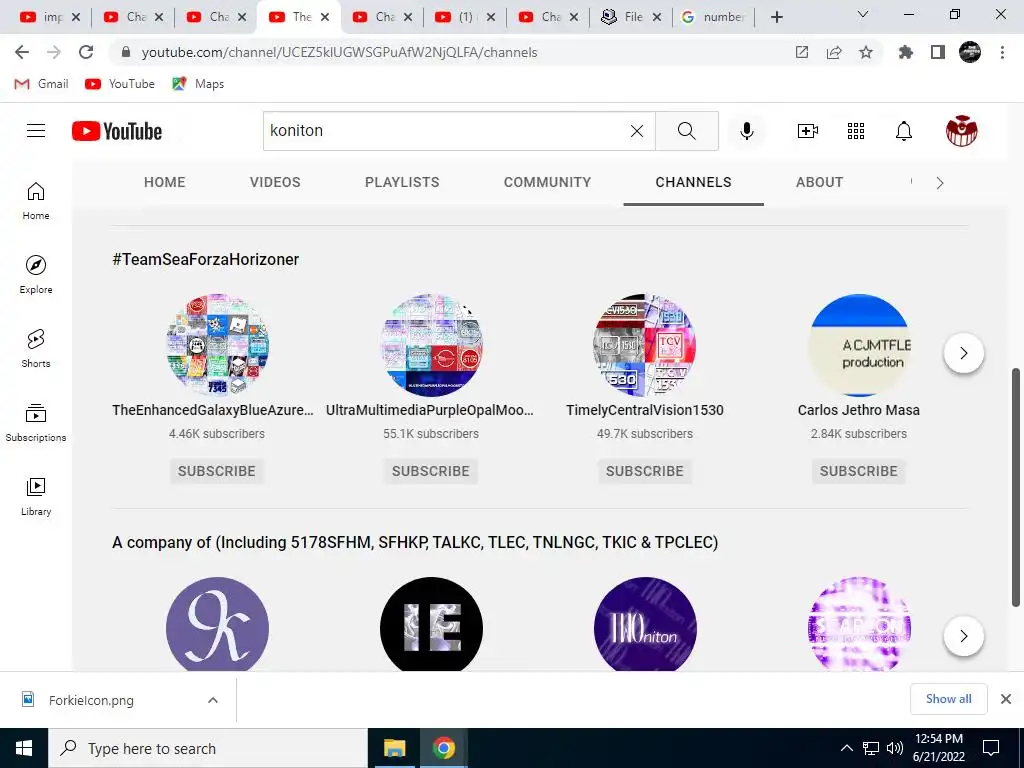Viewport: 1024px width, 768px height.
Task: Open Subscriptions in the sidebar
Action: [36, 423]
